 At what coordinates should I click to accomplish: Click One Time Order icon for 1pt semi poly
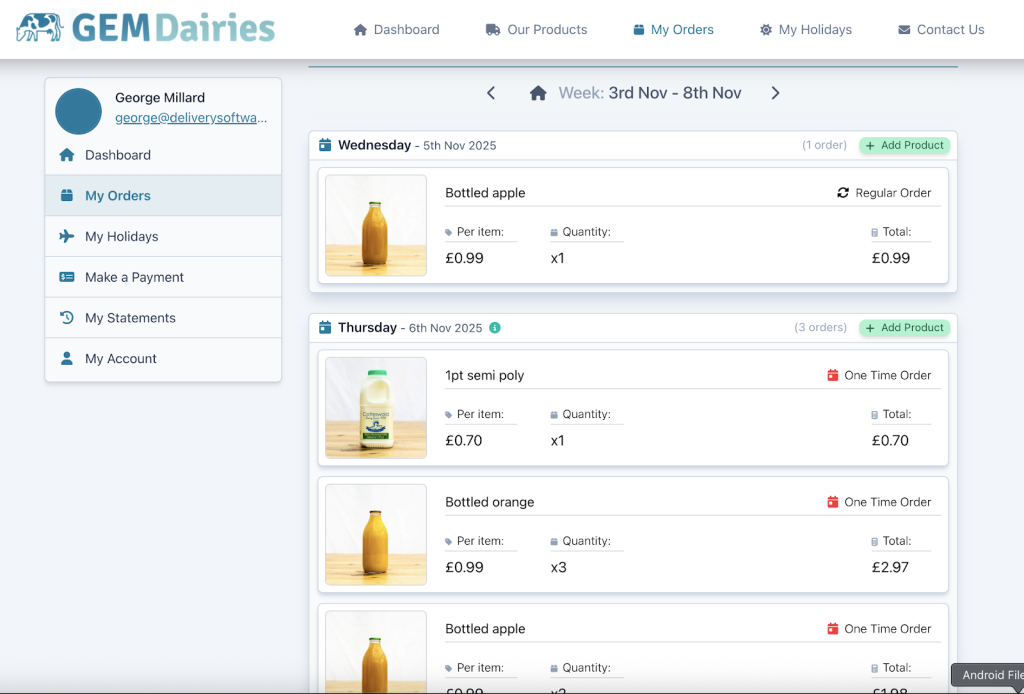pyautogui.click(x=832, y=376)
